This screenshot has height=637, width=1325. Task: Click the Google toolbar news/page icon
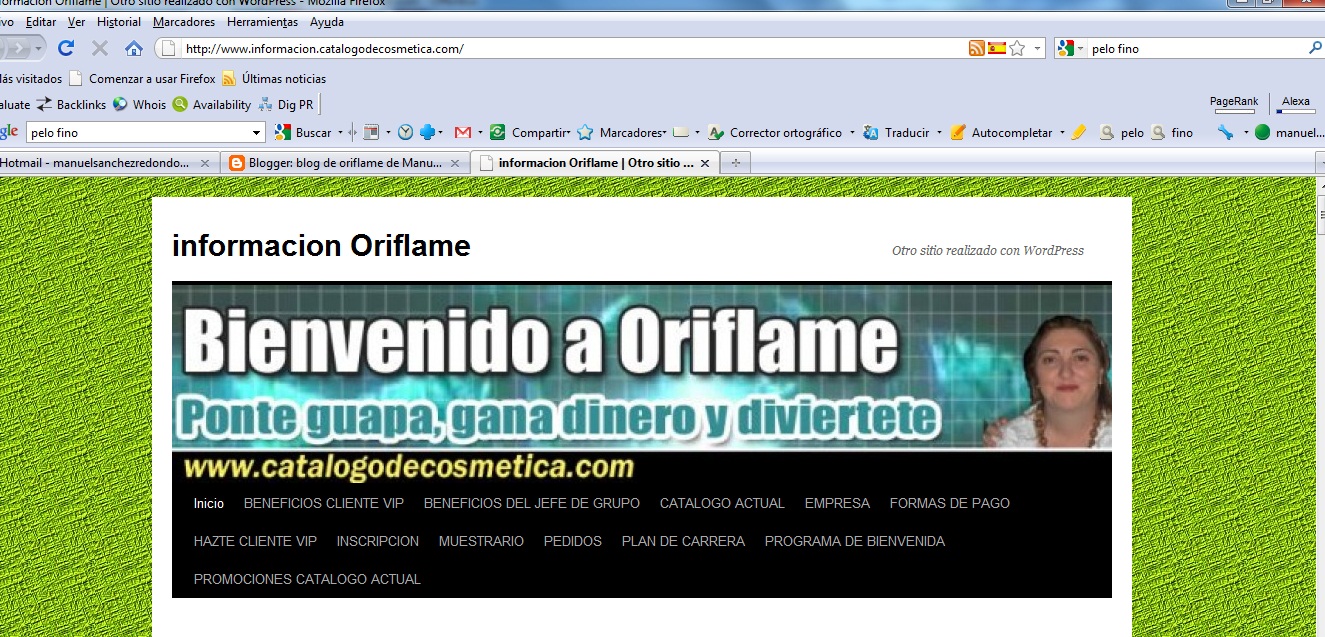[370, 132]
